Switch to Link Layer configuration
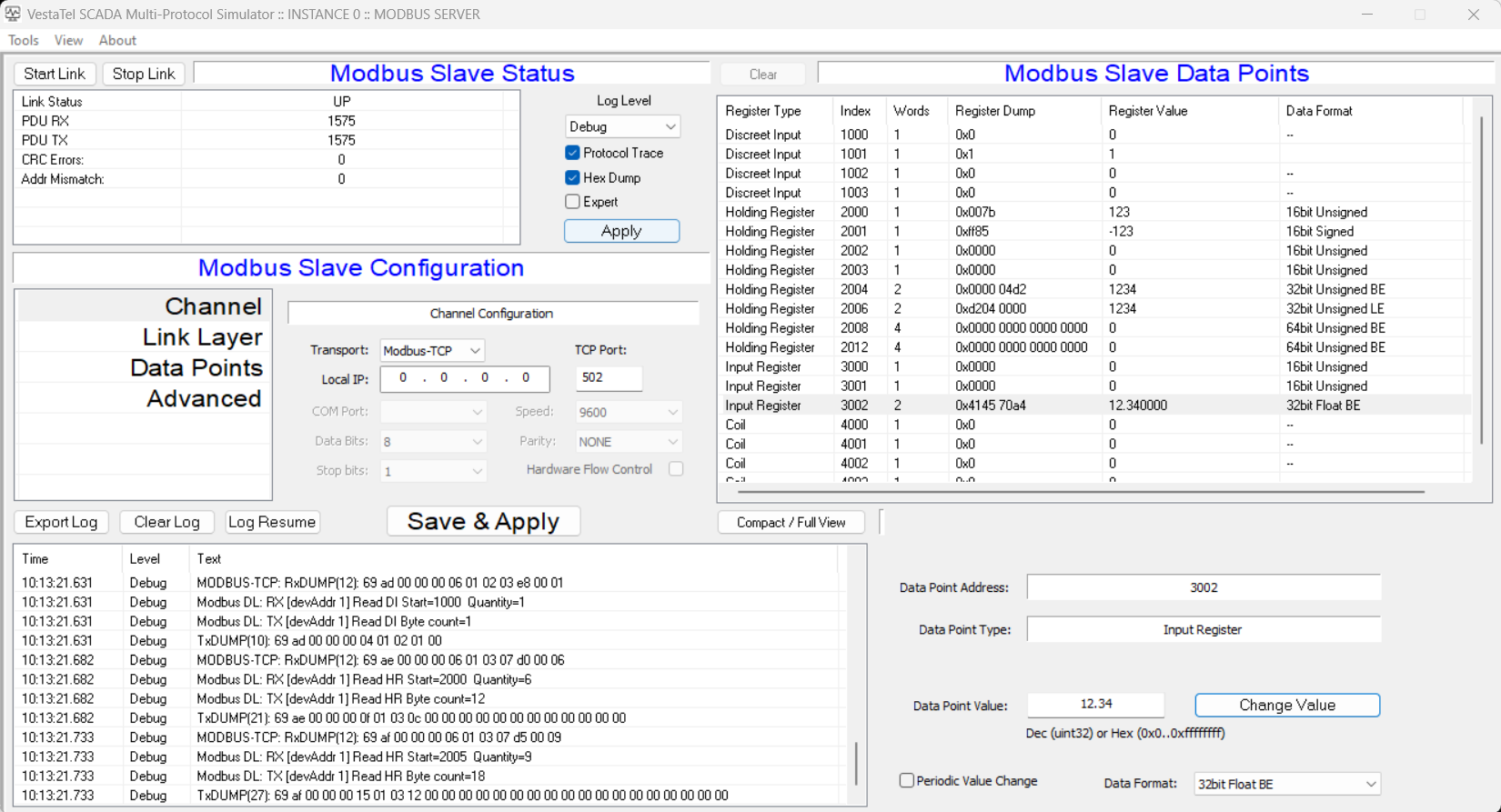Image resolution: width=1501 pixels, height=812 pixels. pyautogui.click(x=202, y=337)
